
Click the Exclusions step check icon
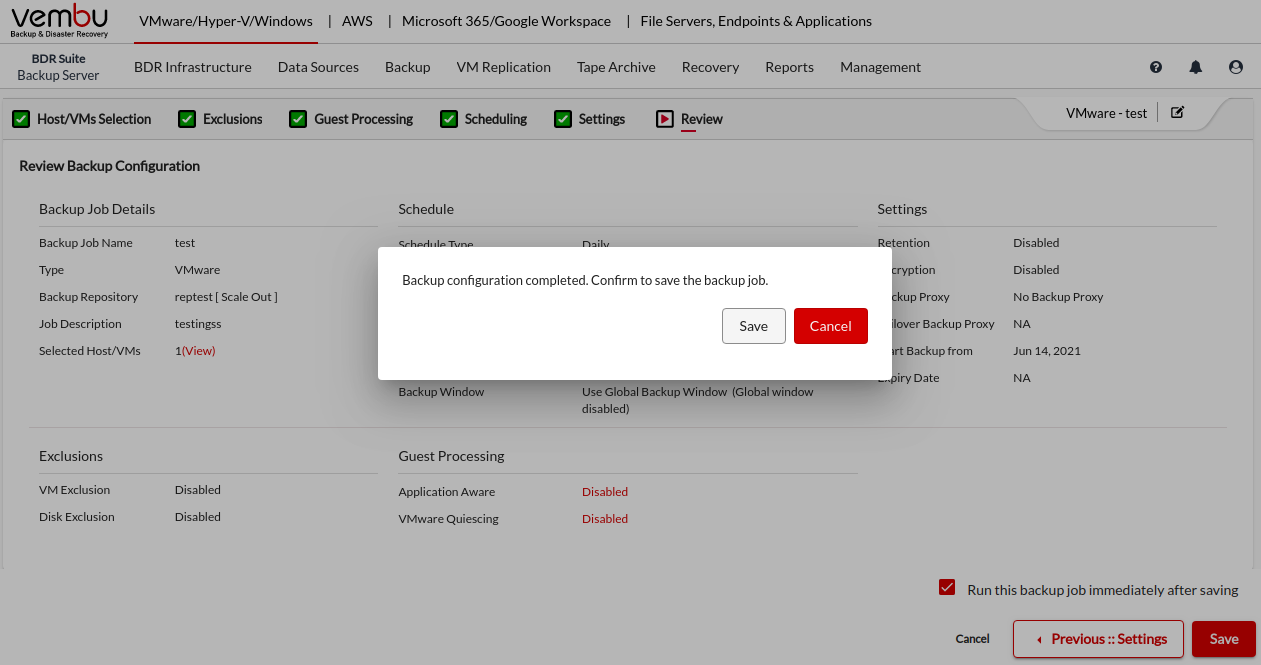(x=187, y=119)
